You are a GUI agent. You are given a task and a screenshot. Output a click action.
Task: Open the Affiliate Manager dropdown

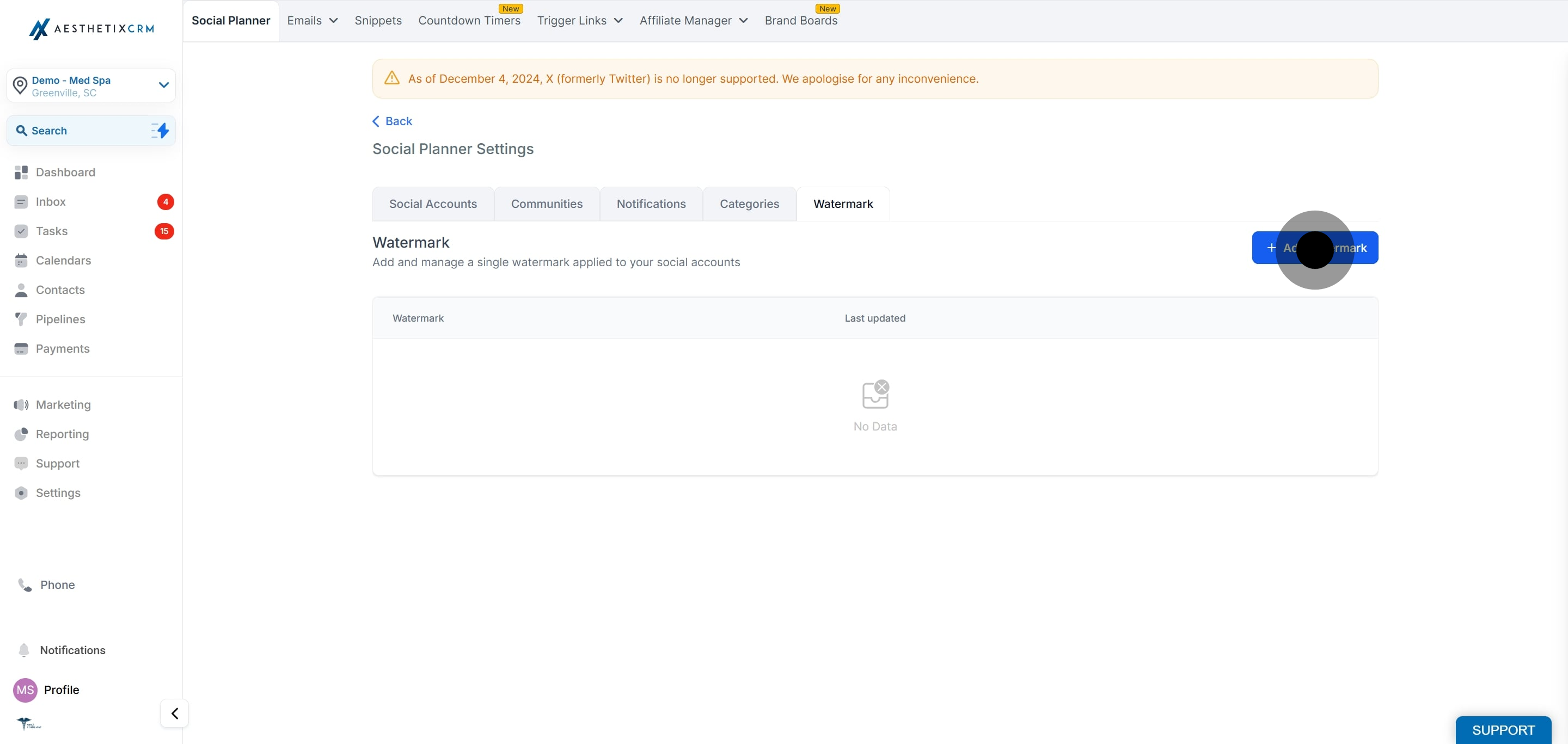point(693,21)
